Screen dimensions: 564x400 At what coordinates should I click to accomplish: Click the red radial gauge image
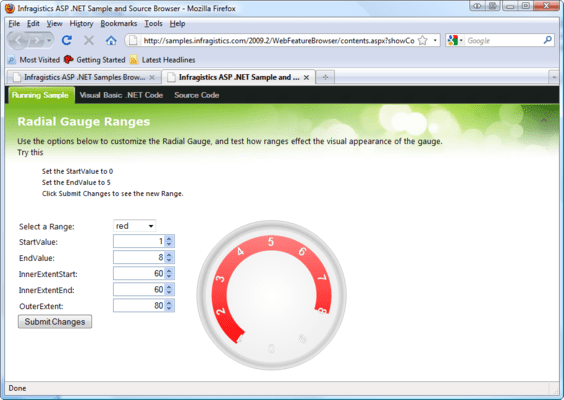tap(271, 295)
